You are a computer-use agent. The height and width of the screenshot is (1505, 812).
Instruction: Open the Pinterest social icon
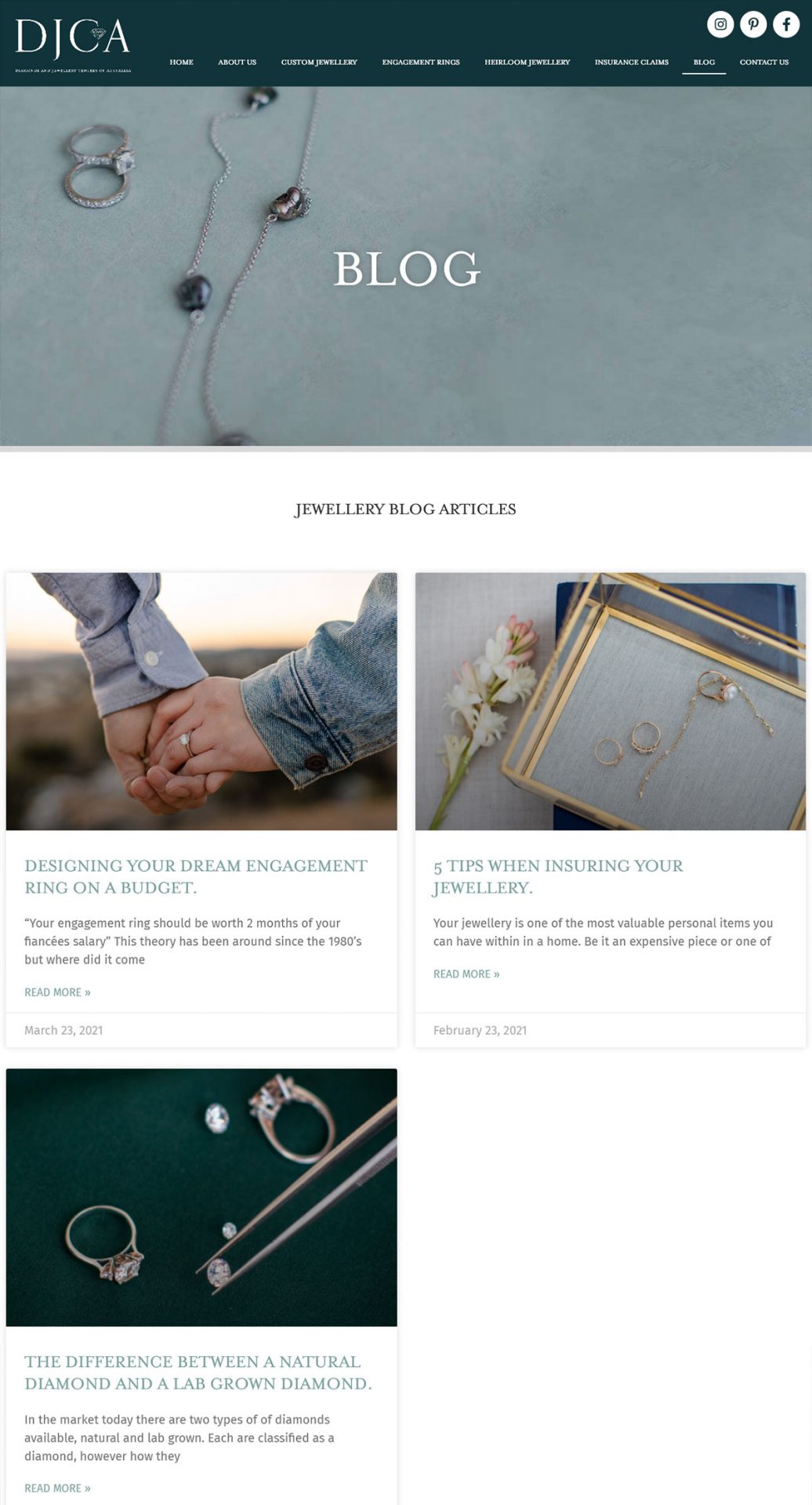[x=753, y=24]
